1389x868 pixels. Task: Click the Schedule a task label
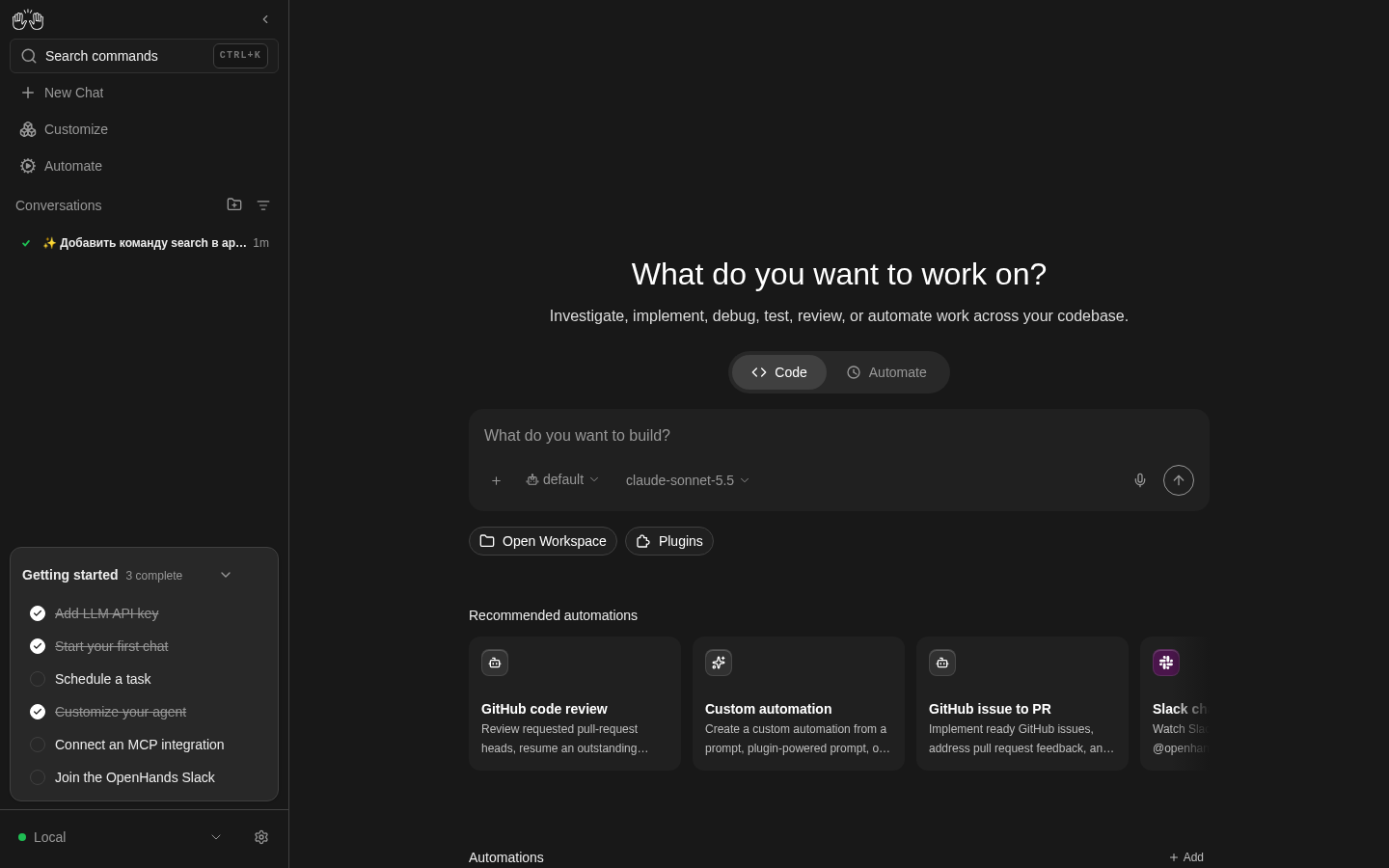click(103, 679)
